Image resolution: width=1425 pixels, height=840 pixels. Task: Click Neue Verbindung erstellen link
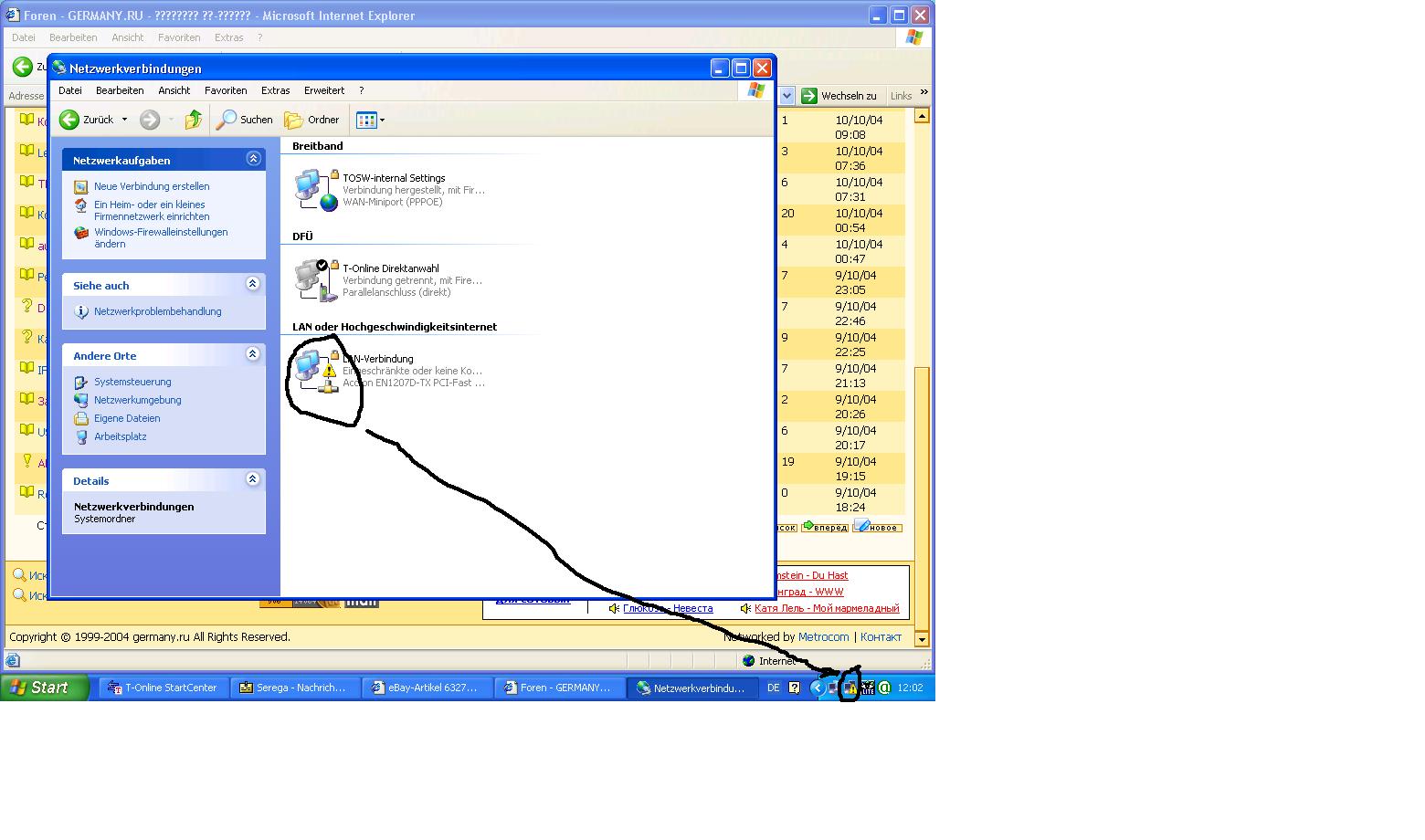point(152,186)
